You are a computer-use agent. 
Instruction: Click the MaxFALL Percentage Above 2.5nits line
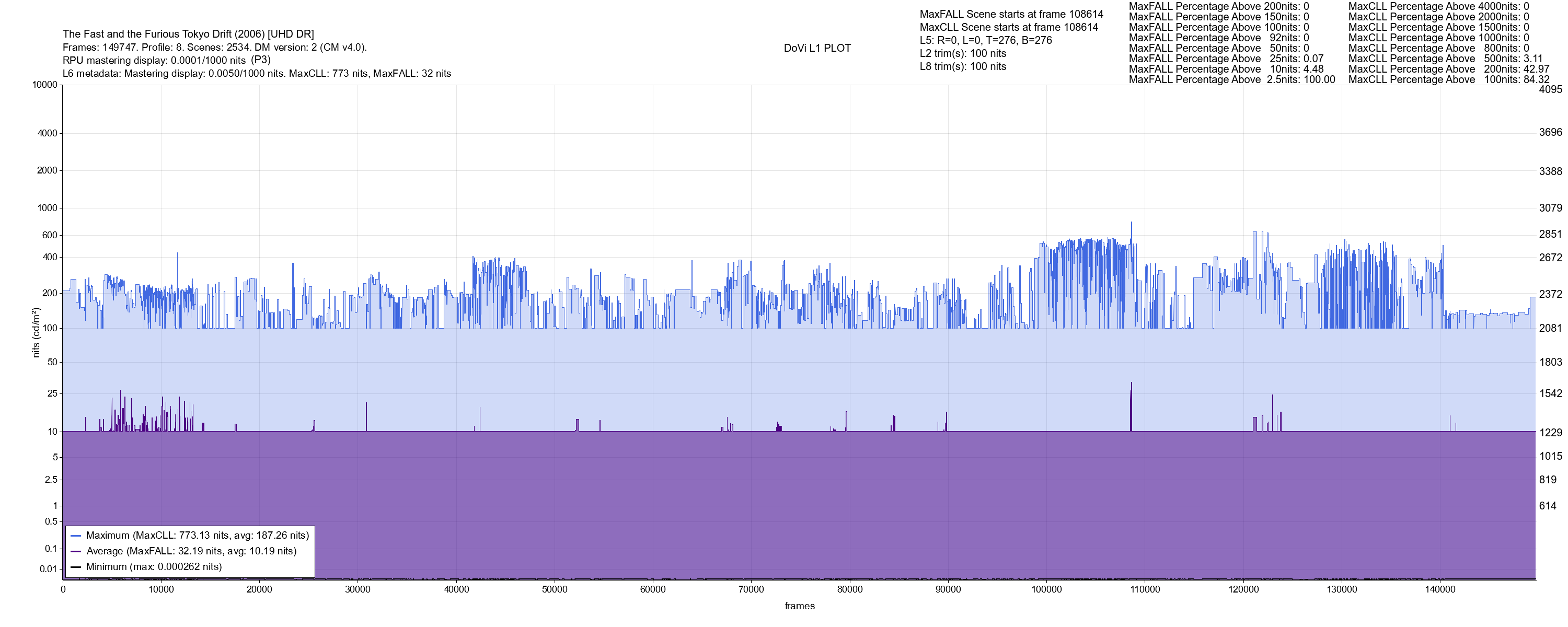pos(1231,80)
